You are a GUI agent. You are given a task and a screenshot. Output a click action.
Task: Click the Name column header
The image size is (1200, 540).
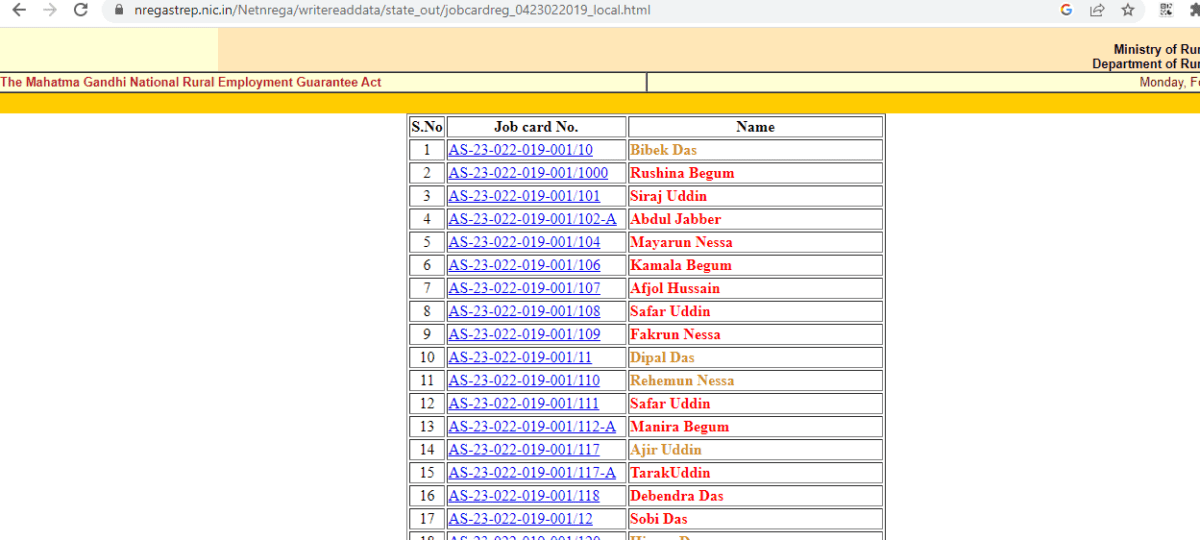click(755, 127)
